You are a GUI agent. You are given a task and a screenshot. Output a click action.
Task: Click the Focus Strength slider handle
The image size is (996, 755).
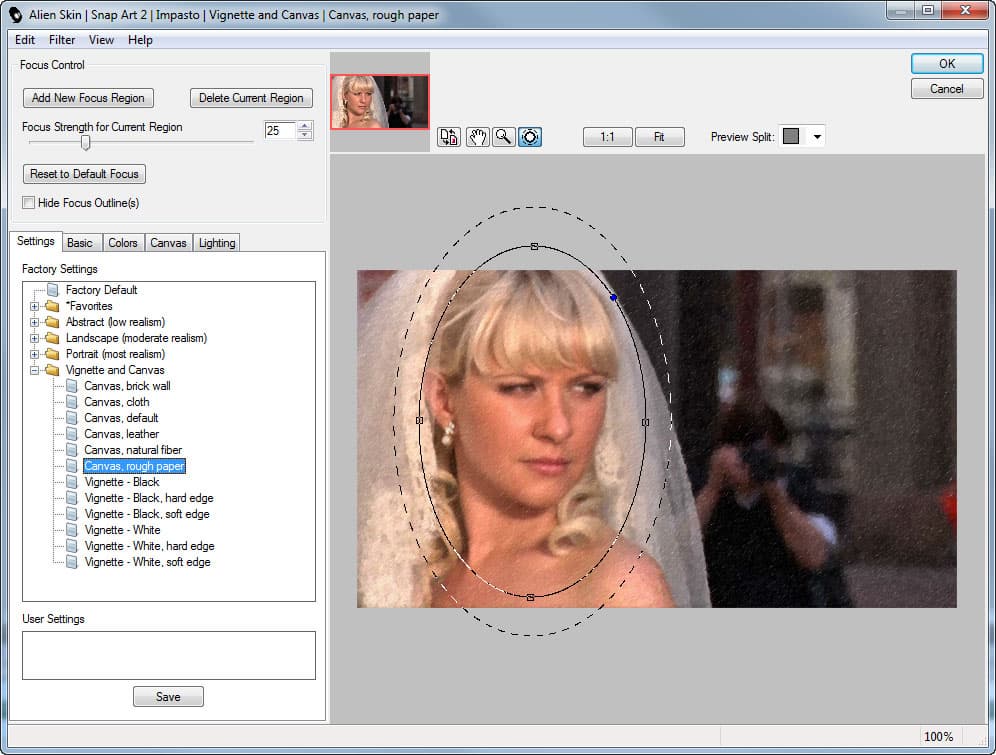85,143
